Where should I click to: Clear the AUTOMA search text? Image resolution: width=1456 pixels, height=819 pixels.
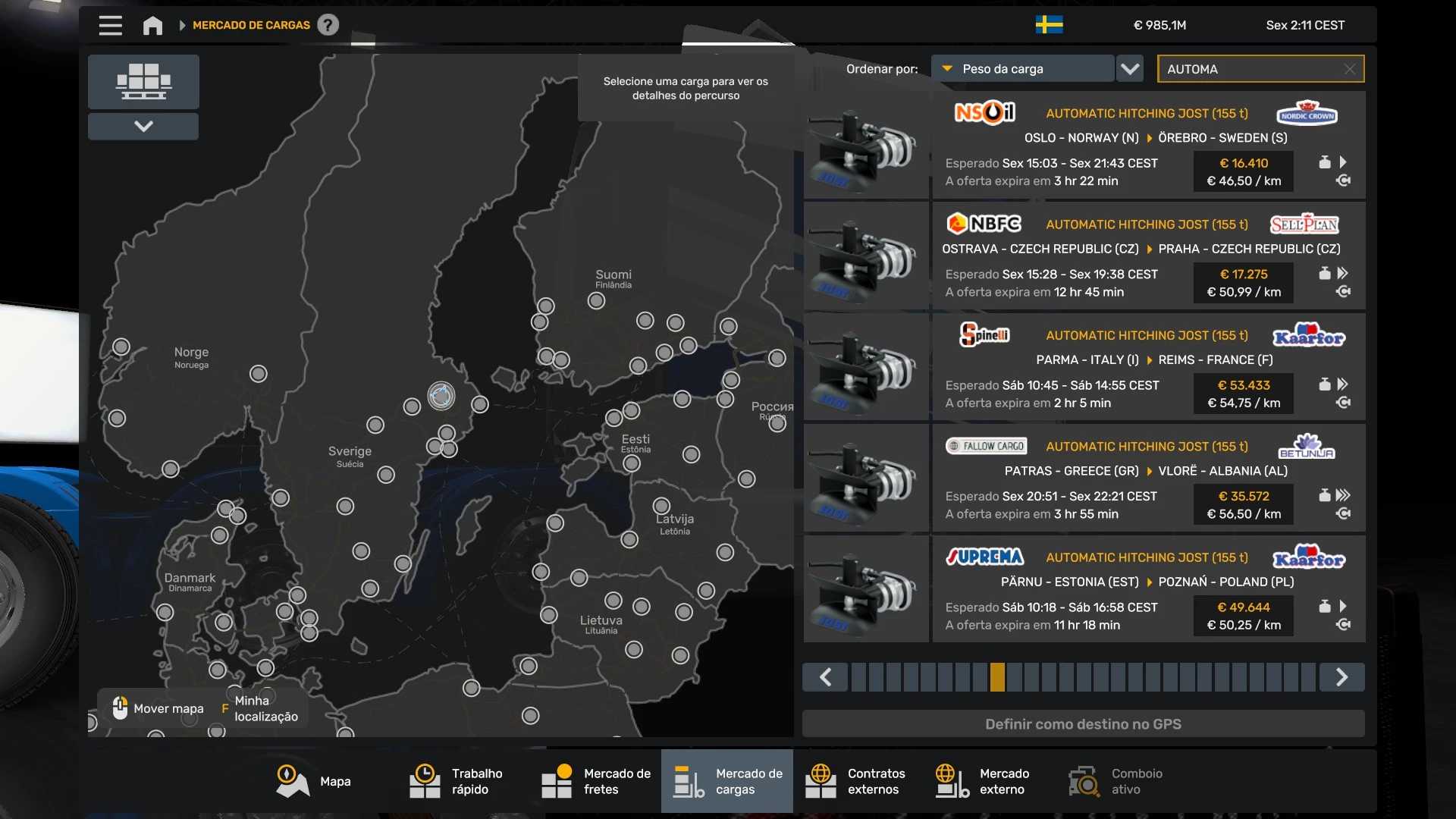(1349, 69)
